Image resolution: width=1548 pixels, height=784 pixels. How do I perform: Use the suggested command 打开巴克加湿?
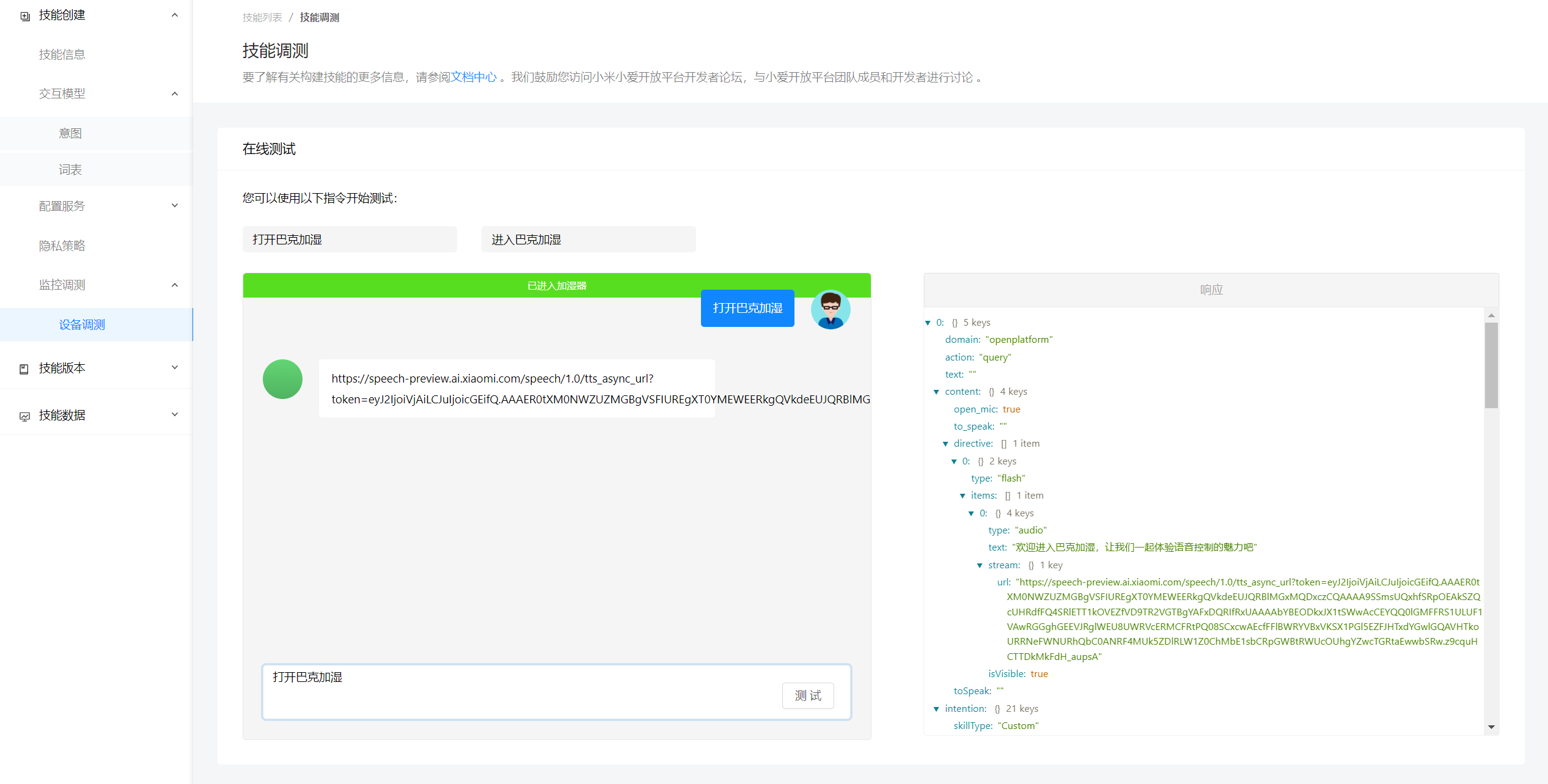[x=350, y=240]
